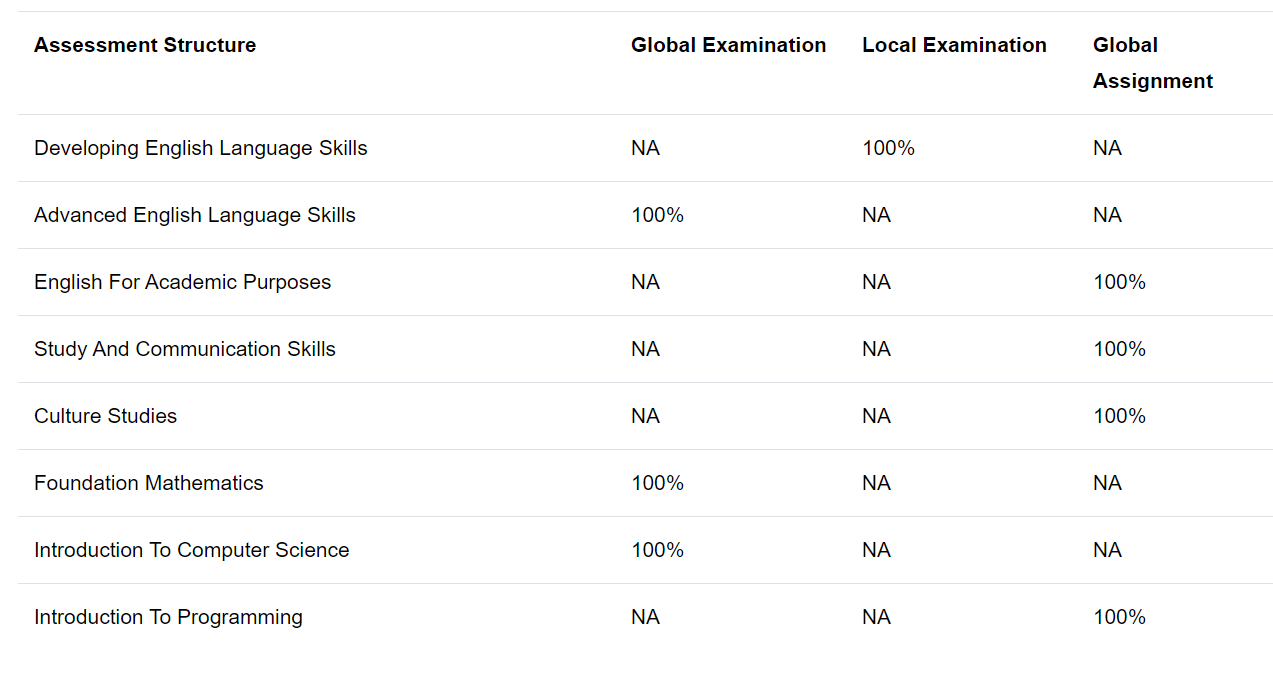The height and width of the screenshot is (675, 1273).
Task: Select NA Global Examination for Developing English
Action: tap(645, 148)
